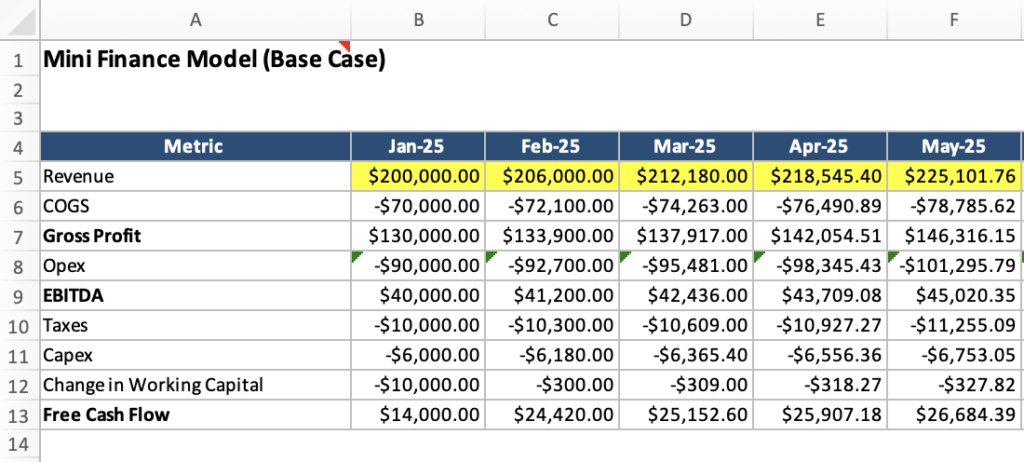Screen dimensions: 1024x462
Task: Select the Jan-25 Revenue yellow cell
Action: point(418,176)
